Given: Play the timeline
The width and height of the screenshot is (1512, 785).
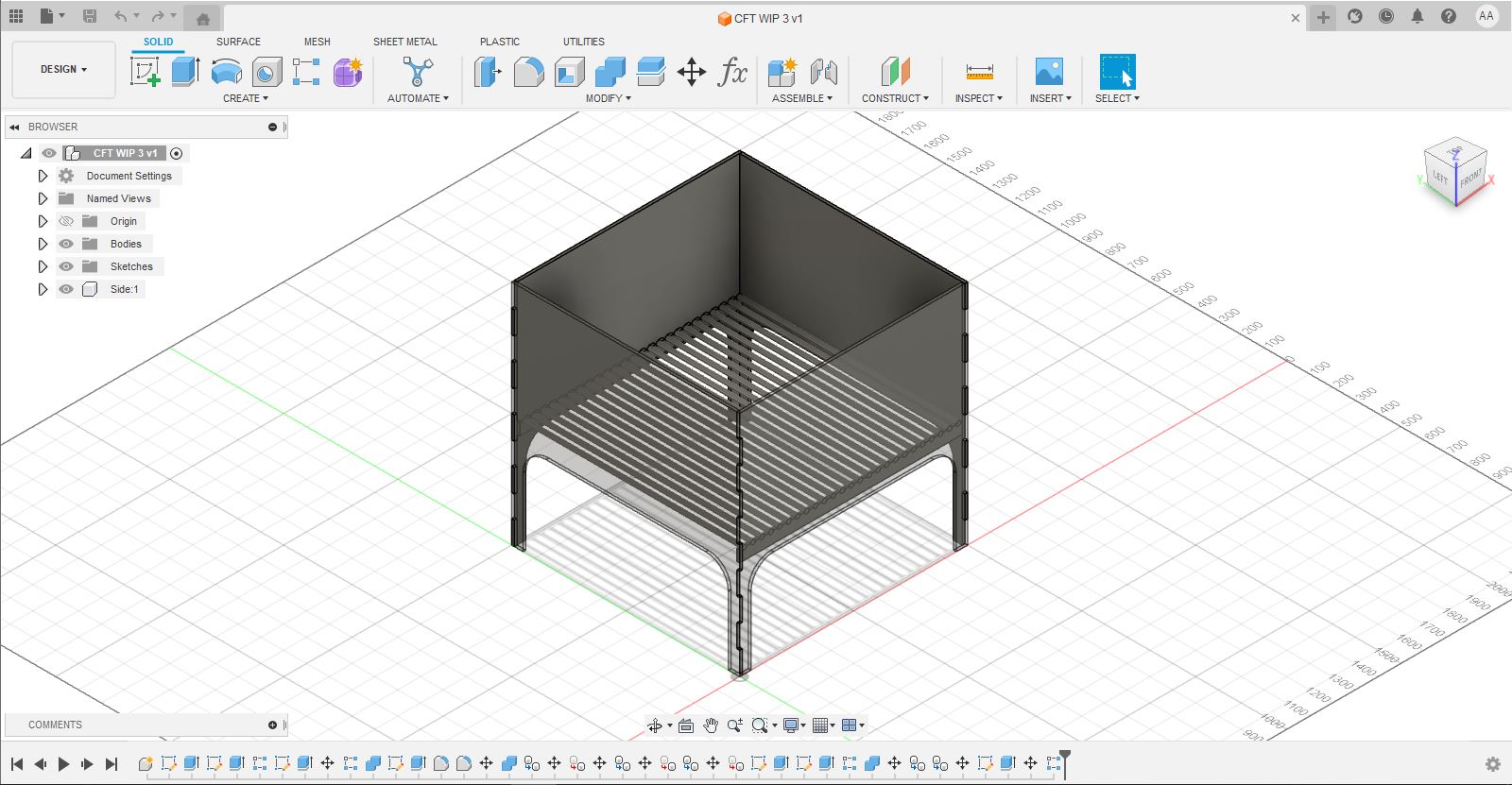Looking at the screenshot, I should 64,763.
